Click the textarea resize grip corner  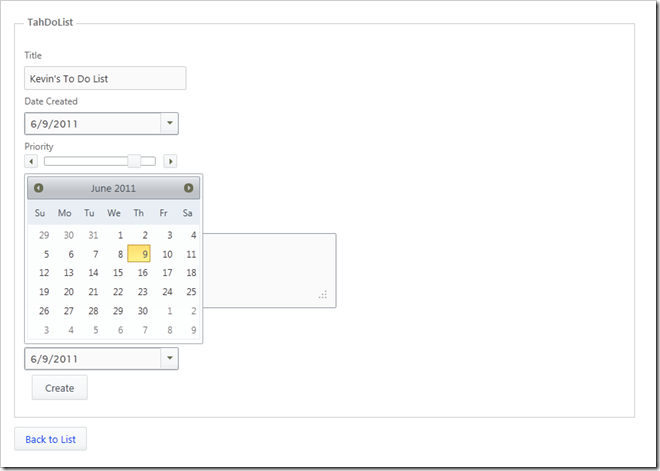tap(323, 295)
